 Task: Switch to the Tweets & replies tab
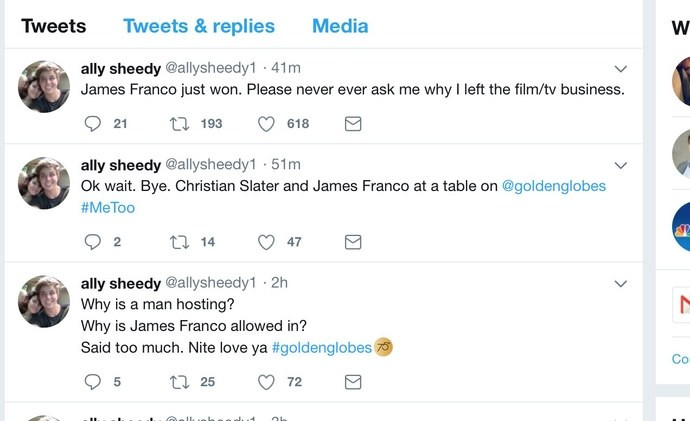[x=199, y=26]
